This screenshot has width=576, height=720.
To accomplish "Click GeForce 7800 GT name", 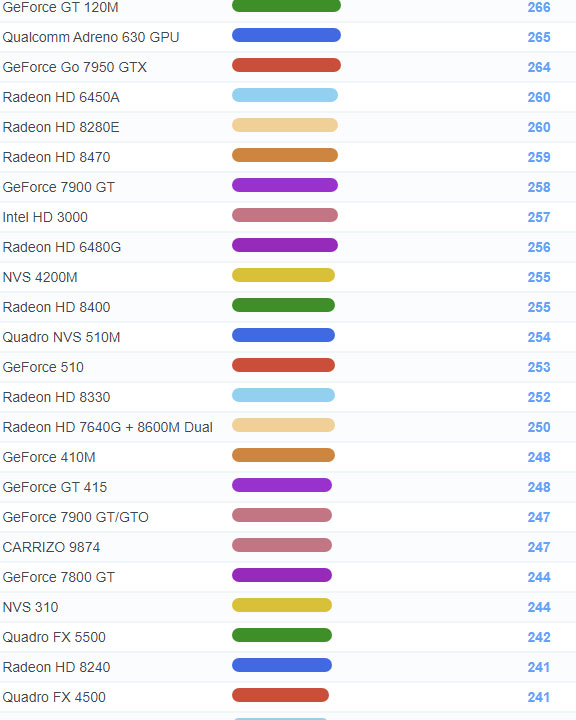I will 59,577.
